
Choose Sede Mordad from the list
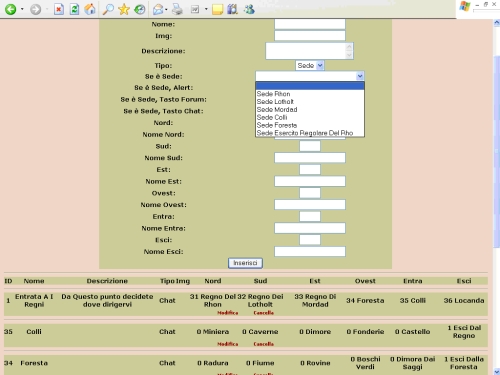click(x=310, y=110)
